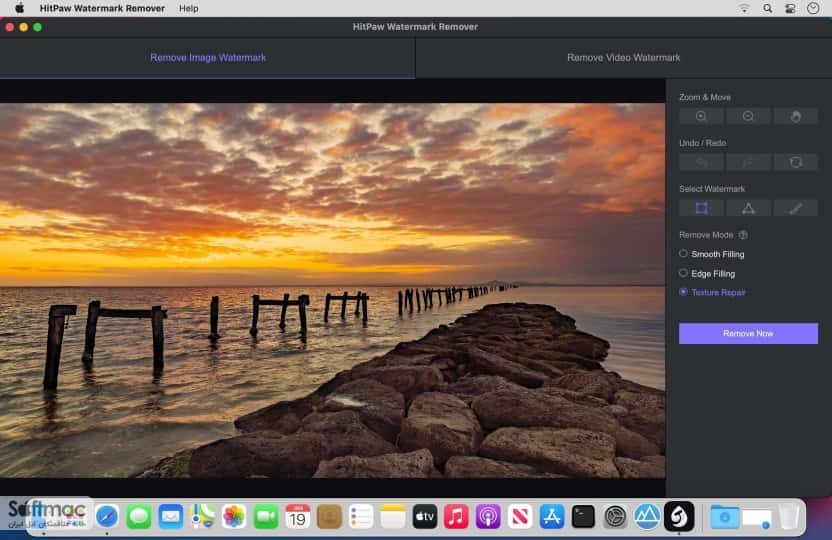The image size is (832, 540).
Task: Choose Texture Repair remove mode
Action: pos(712,292)
